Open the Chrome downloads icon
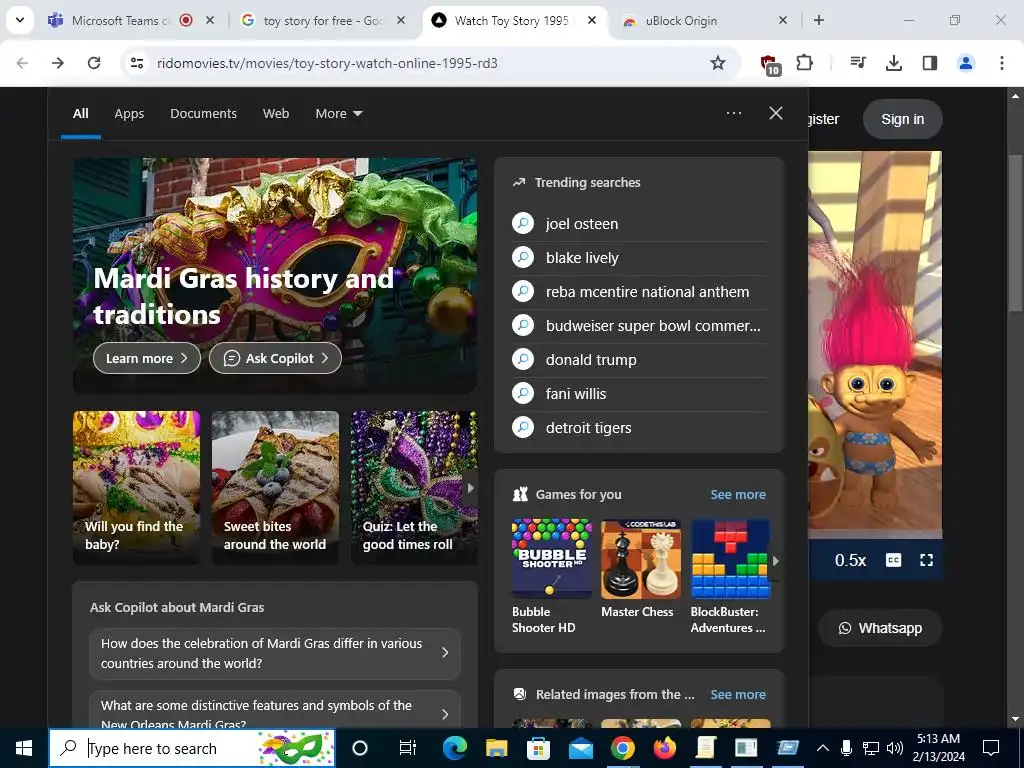Viewport: 1024px width, 768px height. tap(894, 63)
